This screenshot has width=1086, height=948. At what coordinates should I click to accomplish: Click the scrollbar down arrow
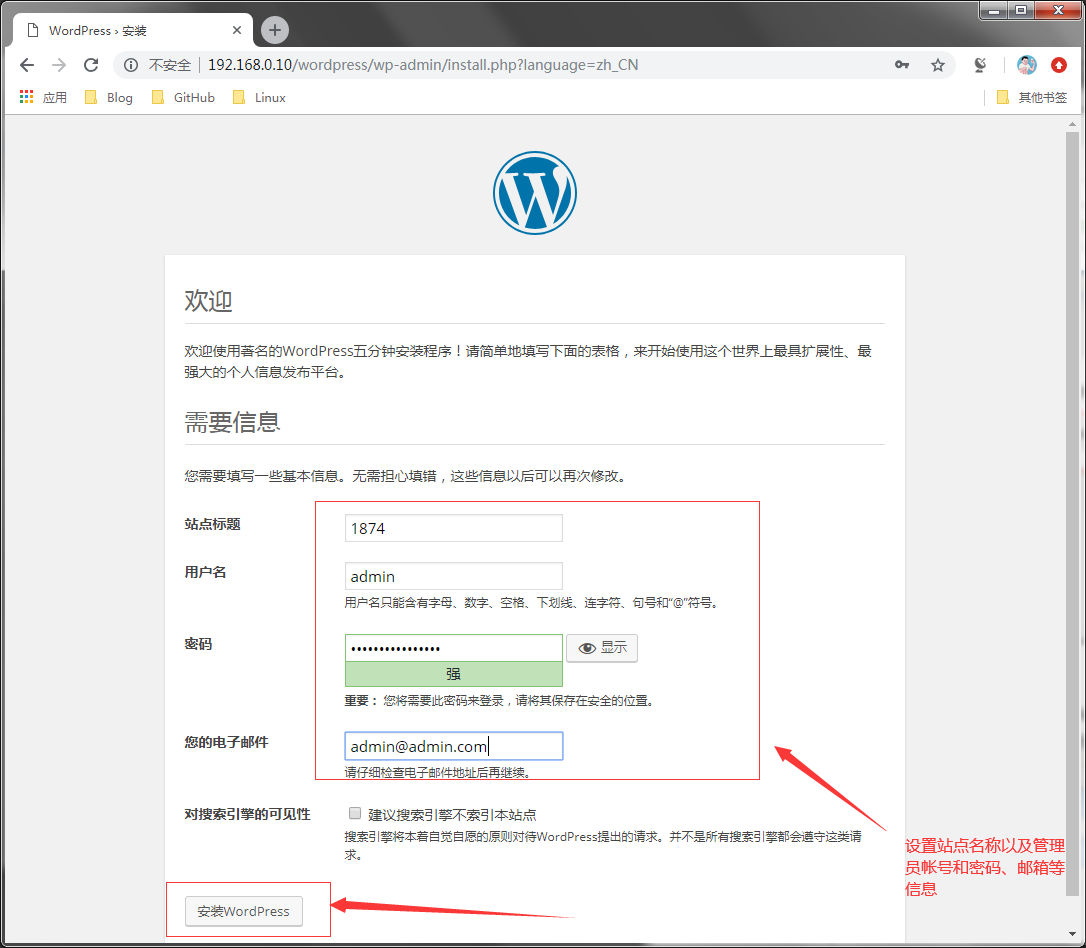pyautogui.click(x=1072, y=934)
